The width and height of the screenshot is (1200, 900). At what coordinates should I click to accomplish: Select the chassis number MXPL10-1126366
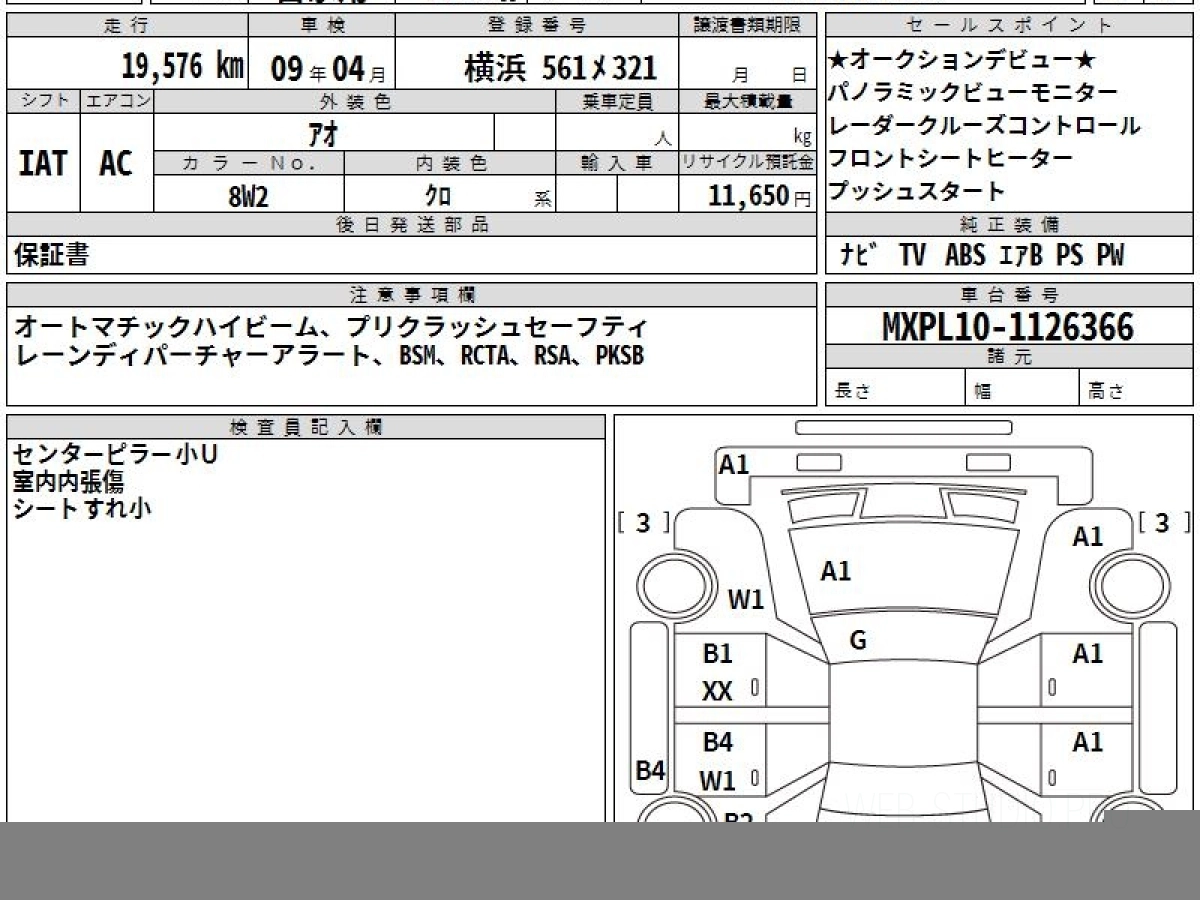tap(1008, 327)
